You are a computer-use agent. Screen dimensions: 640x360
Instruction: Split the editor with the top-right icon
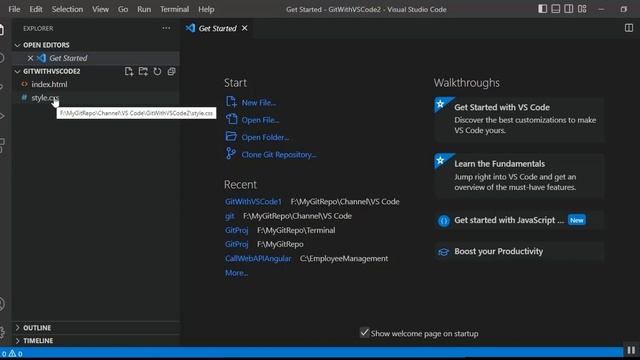[629, 28]
